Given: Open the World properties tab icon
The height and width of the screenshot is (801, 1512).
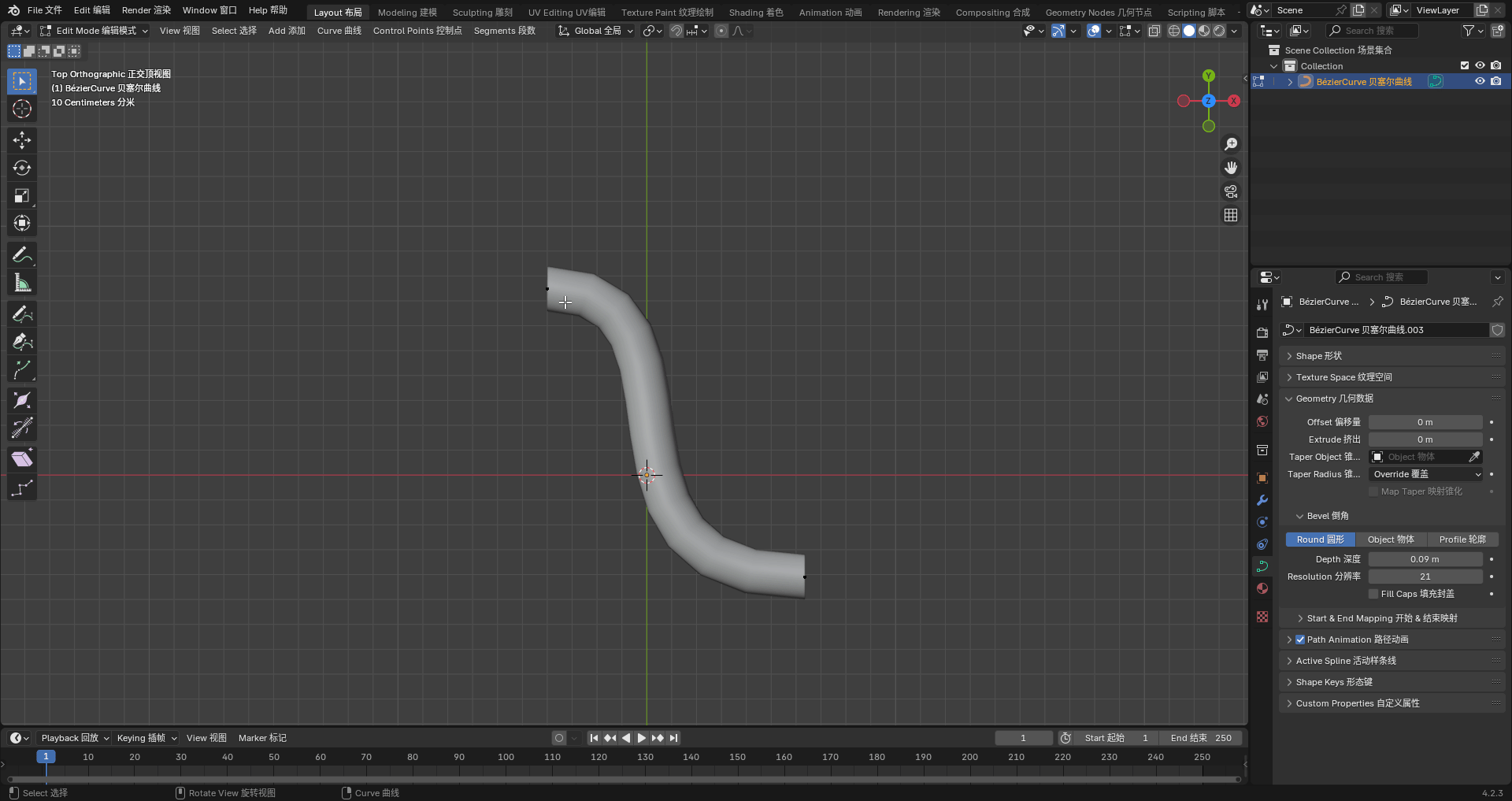Looking at the screenshot, I should [1262, 421].
